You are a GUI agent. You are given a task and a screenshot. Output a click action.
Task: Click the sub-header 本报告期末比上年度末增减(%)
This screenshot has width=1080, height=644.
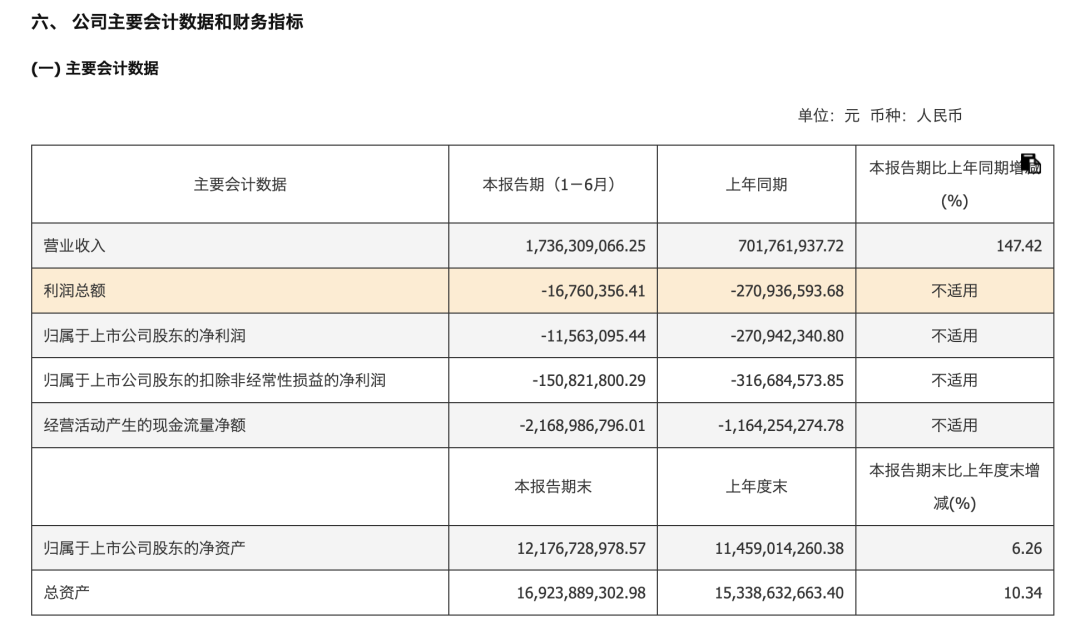tap(955, 486)
